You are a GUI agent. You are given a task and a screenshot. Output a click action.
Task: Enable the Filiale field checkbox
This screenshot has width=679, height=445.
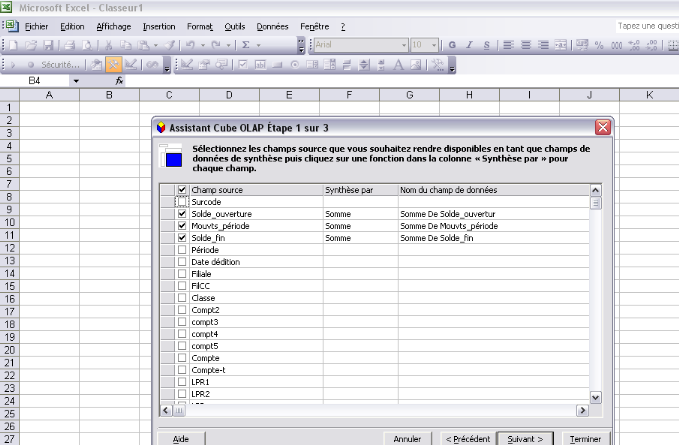click(x=181, y=274)
